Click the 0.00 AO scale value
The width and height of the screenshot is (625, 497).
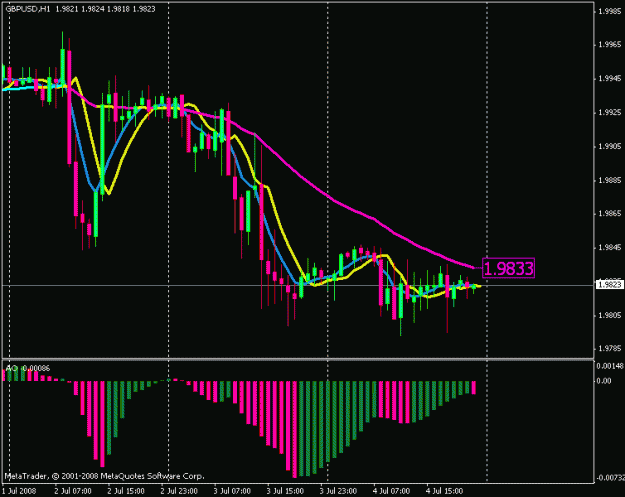pos(604,381)
